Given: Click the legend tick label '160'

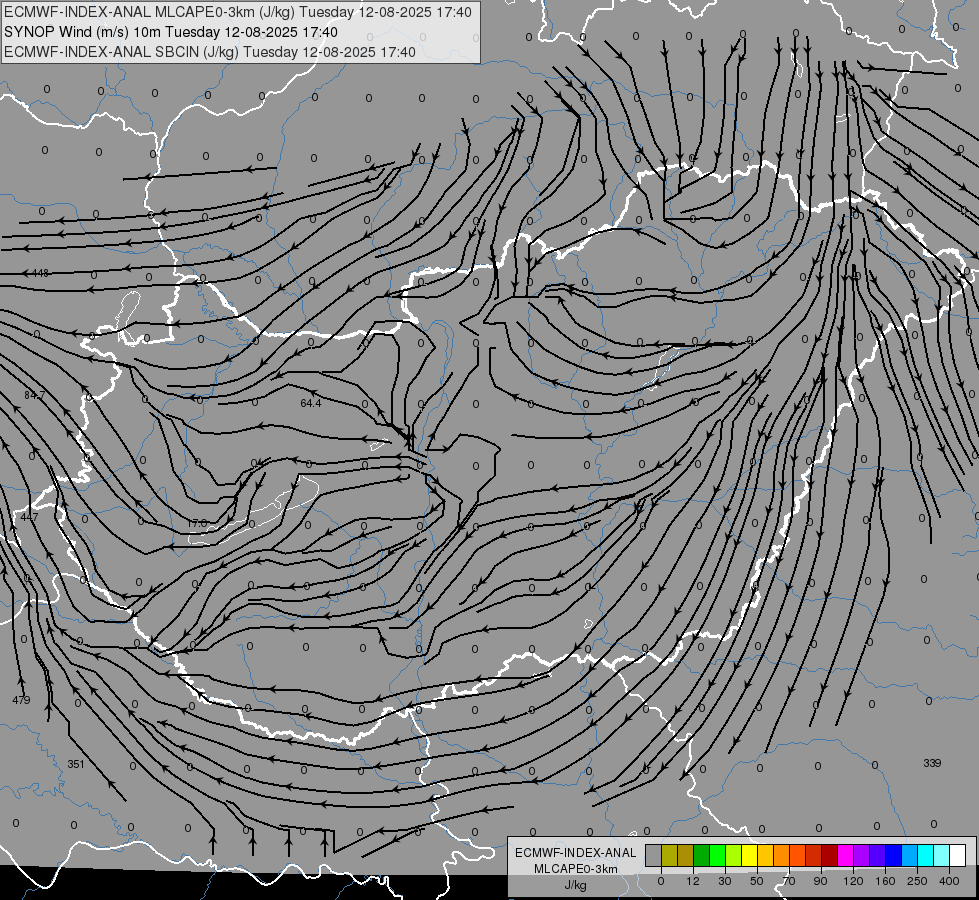Looking at the screenshot, I should 885,881.
